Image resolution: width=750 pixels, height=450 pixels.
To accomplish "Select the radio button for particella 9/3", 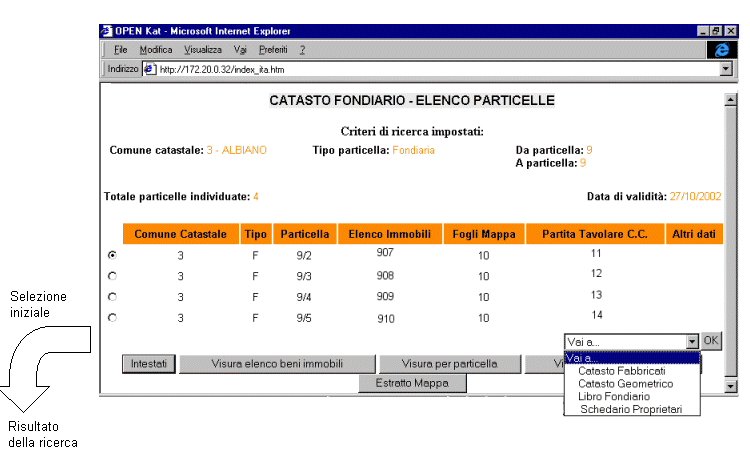I will tap(111, 275).
